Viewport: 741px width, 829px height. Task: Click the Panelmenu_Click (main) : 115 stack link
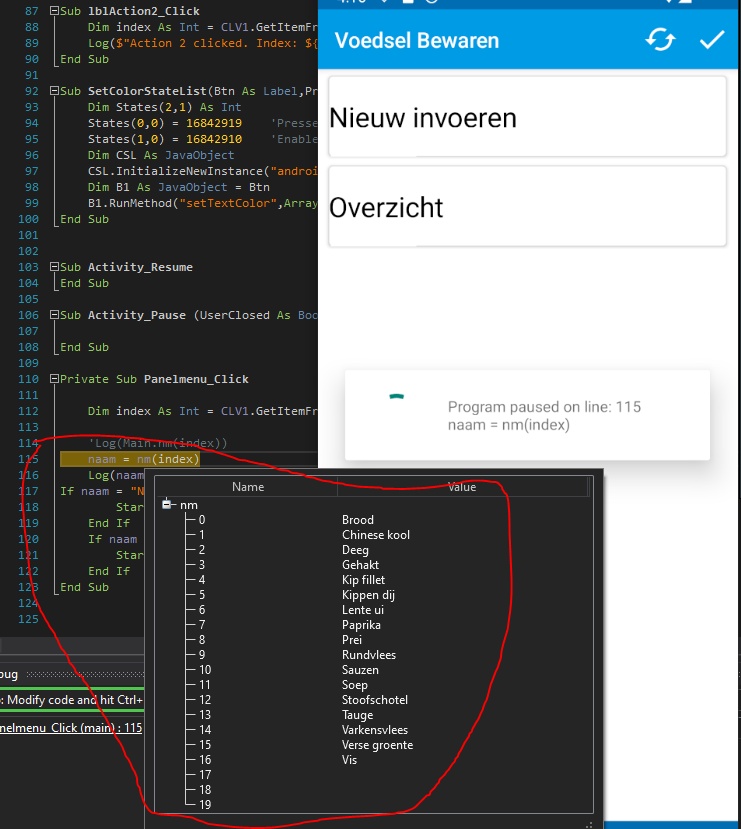point(71,727)
